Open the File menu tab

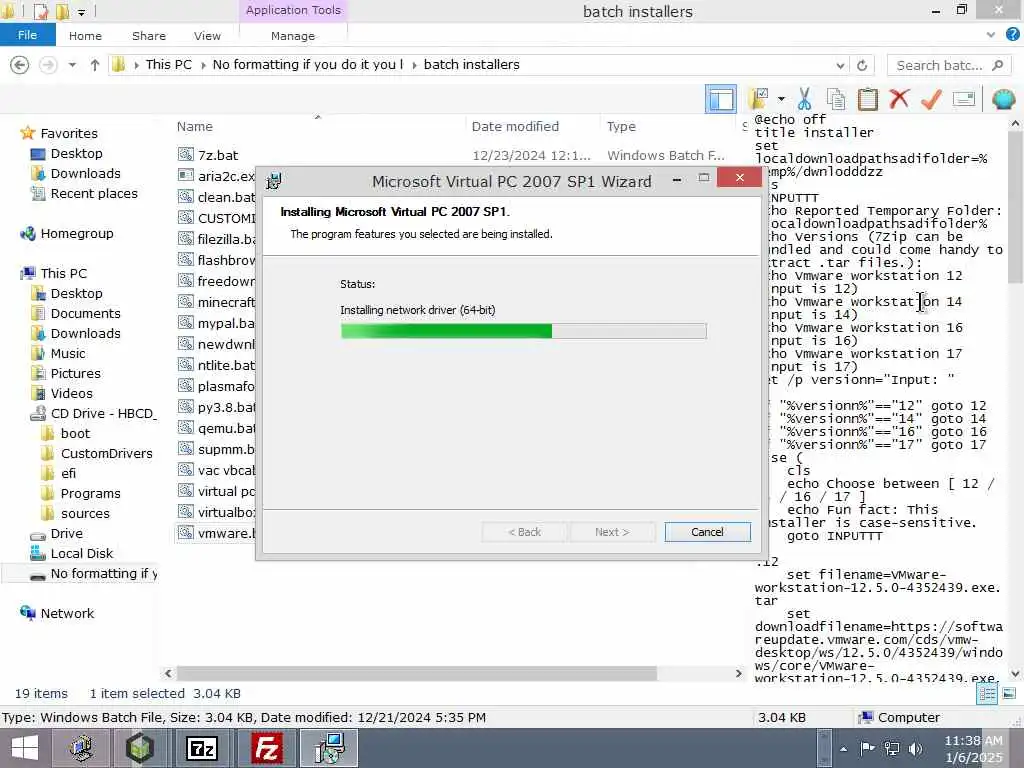(27, 35)
